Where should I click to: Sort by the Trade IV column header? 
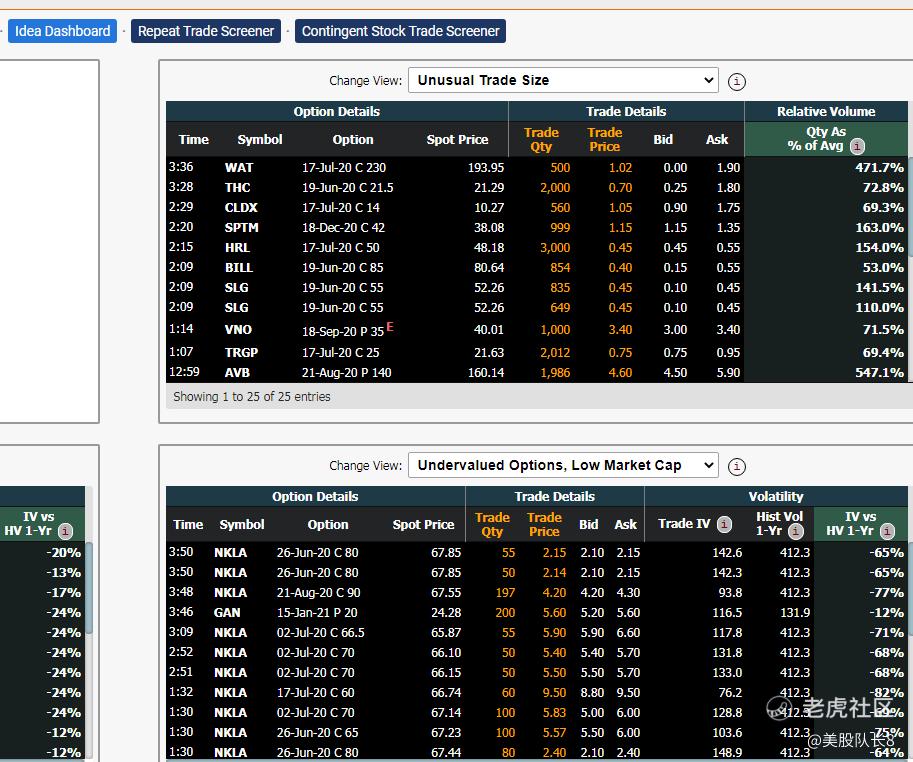point(684,524)
